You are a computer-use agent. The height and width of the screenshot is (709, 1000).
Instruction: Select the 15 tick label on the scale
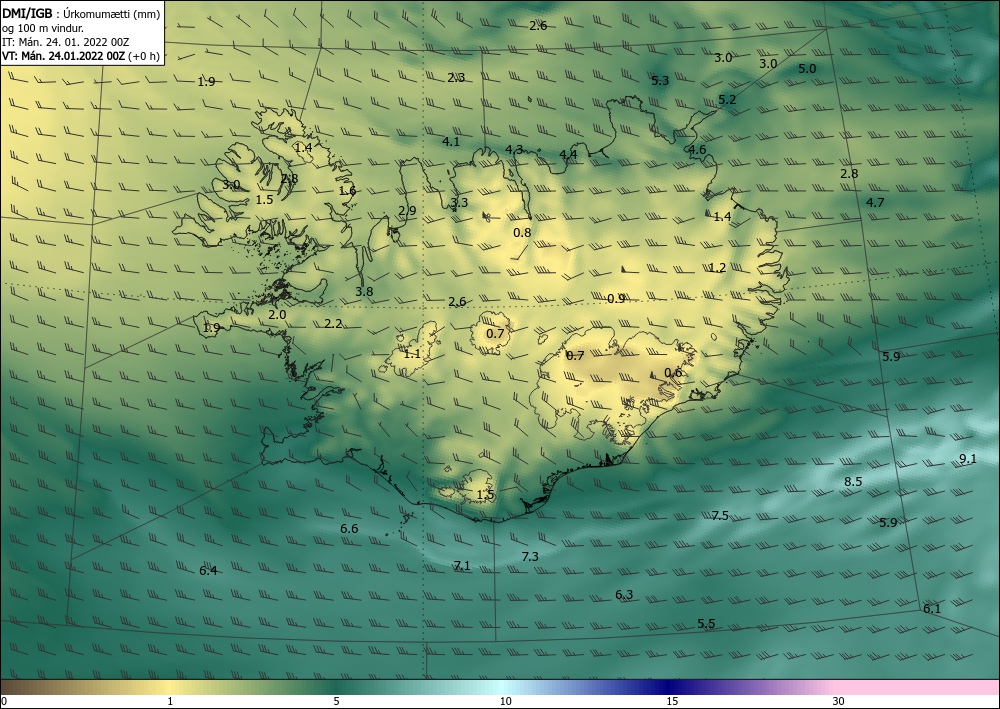pos(672,702)
